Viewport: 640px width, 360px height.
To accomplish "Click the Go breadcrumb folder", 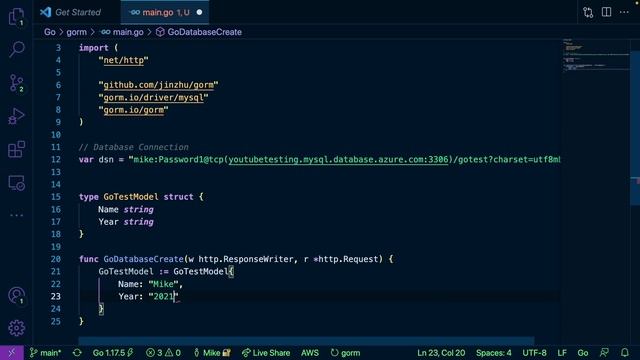I will pos(50,32).
